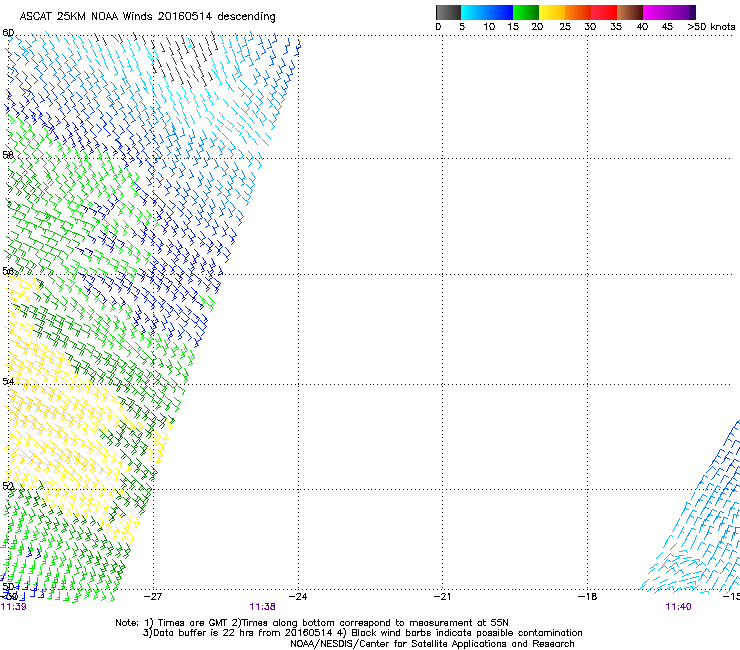Click the magenta 40-45 knots color segment

[656, 12]
